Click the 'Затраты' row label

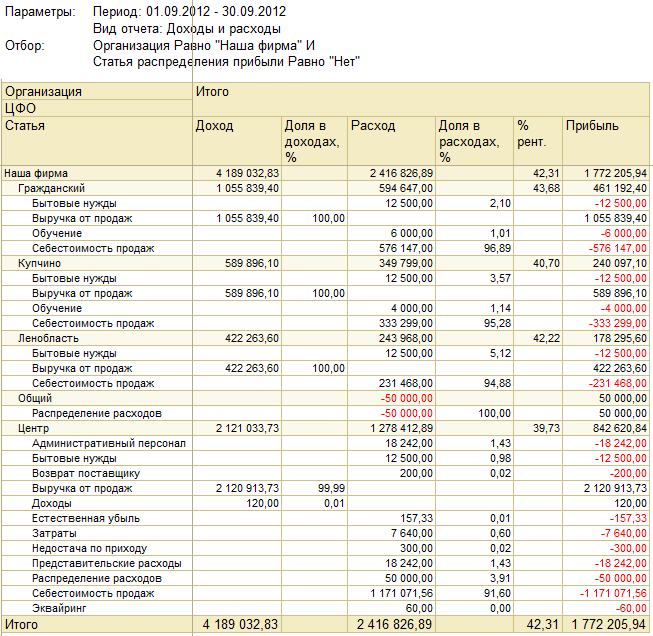[x=54, y=533]
